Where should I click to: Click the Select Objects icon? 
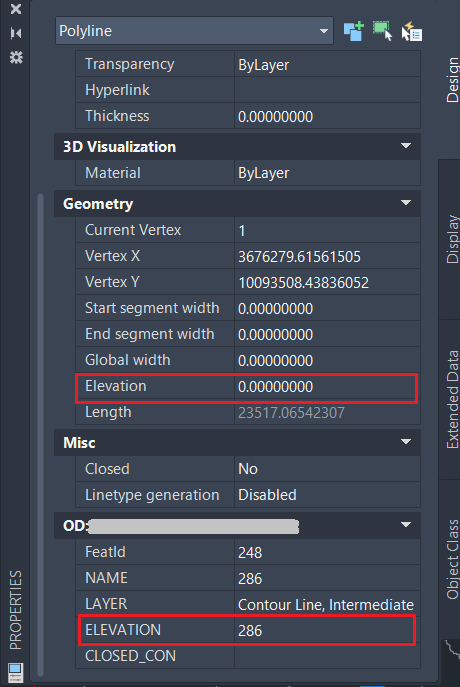(382, 31)
